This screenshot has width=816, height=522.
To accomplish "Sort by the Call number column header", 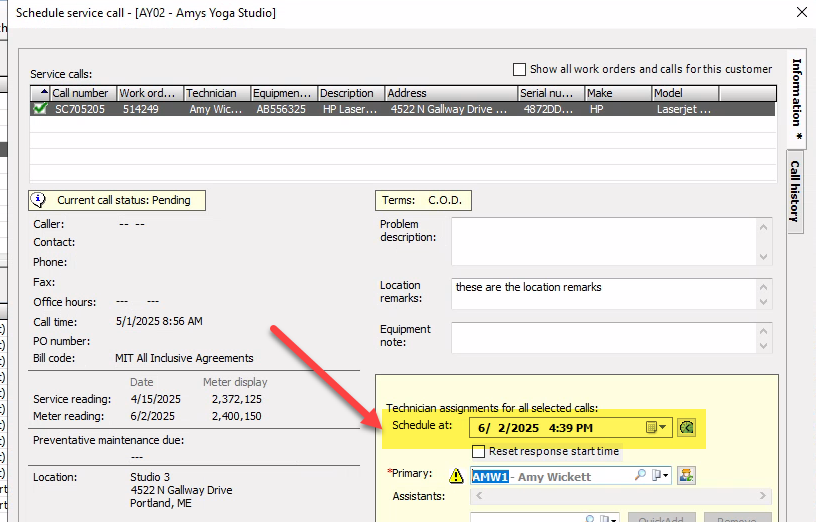I will pyautogui.click(x=83, y=93).
